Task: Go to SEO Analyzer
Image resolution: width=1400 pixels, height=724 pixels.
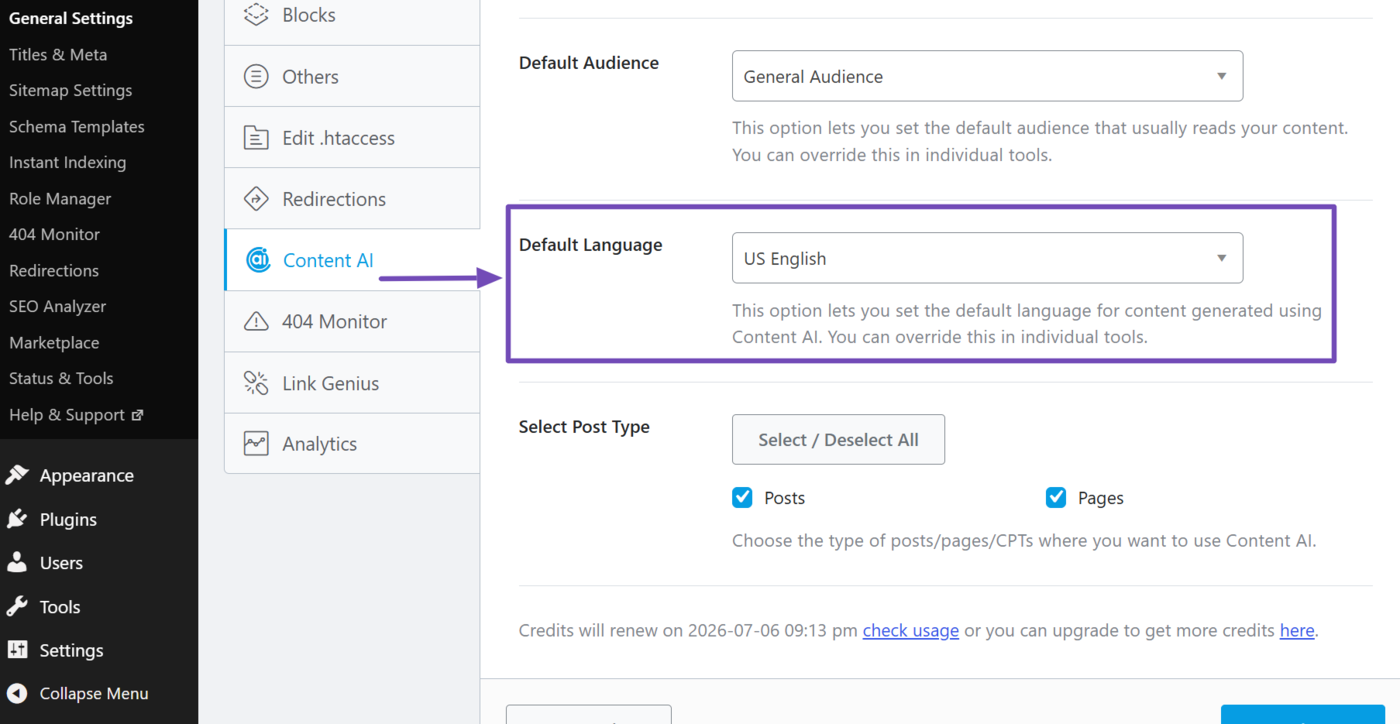Action: pos(57,306)
